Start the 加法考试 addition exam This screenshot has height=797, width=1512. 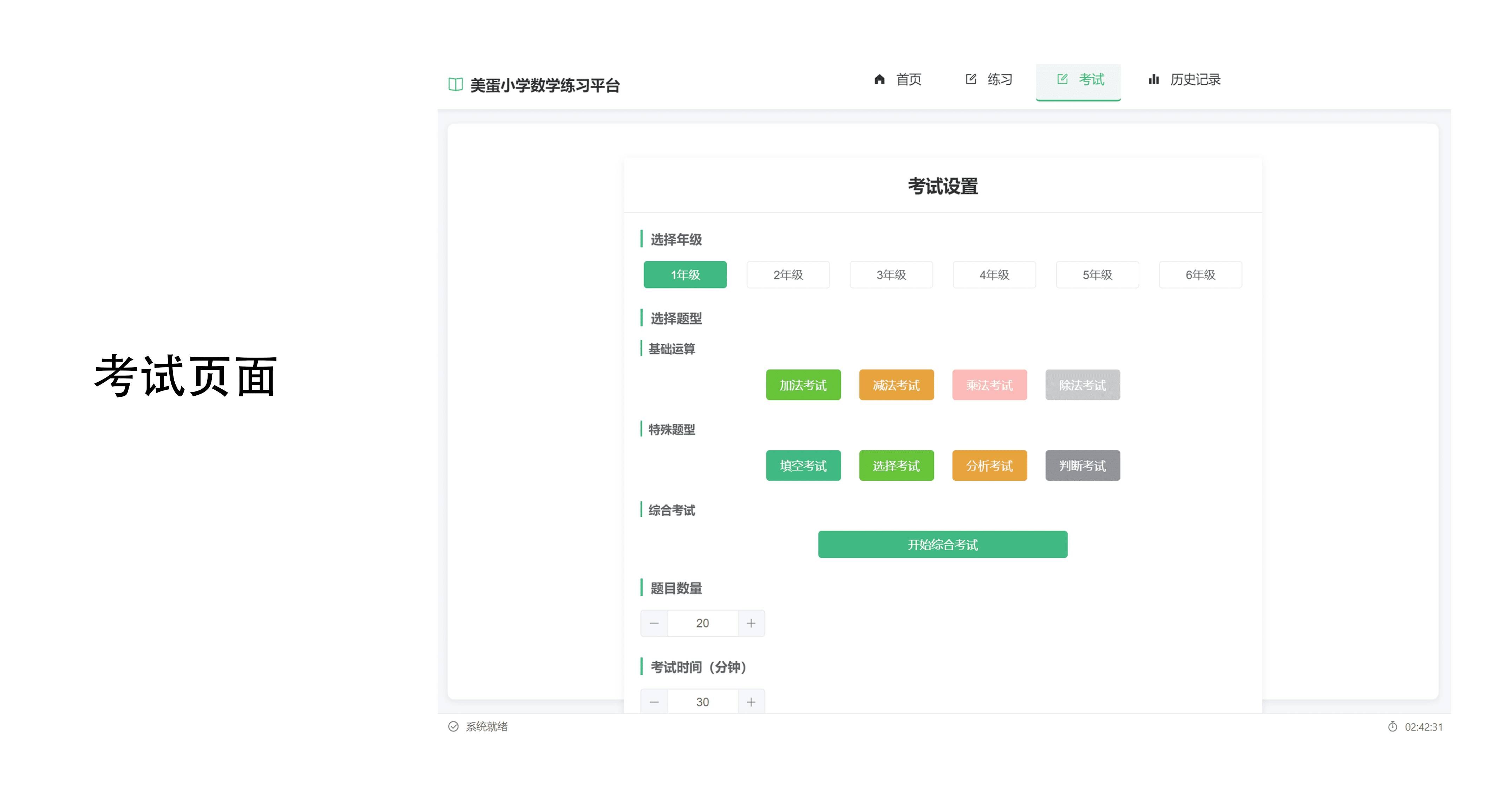tap(803, 385)
